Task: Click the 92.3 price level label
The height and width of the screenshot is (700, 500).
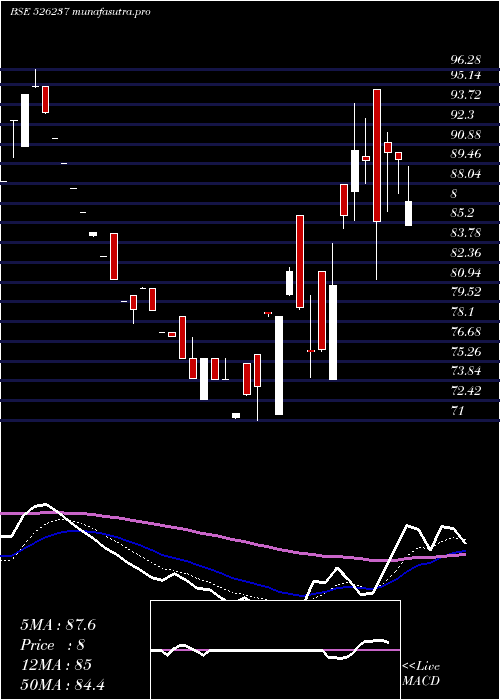Action: tap(462, 115)
